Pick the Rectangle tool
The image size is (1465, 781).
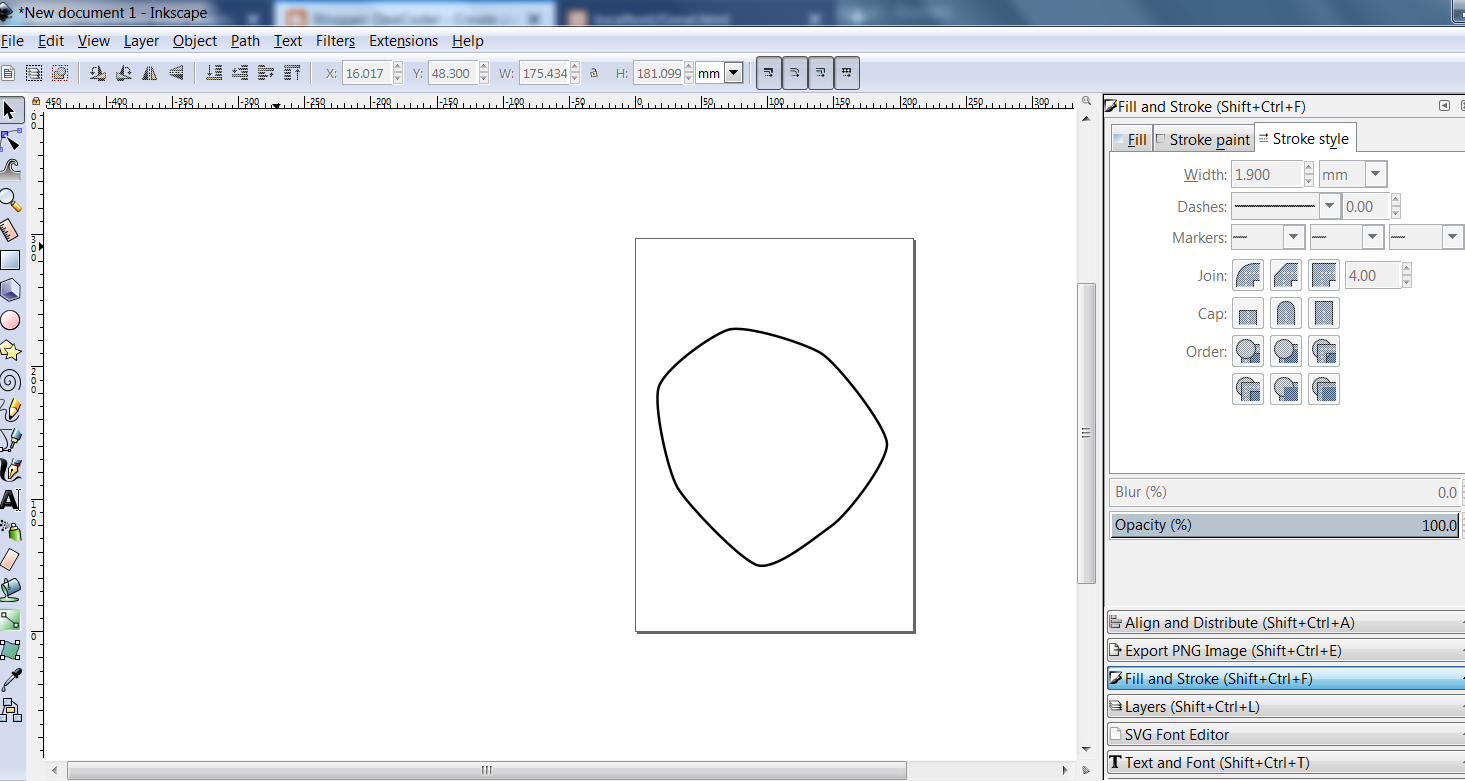pos(13,260)
